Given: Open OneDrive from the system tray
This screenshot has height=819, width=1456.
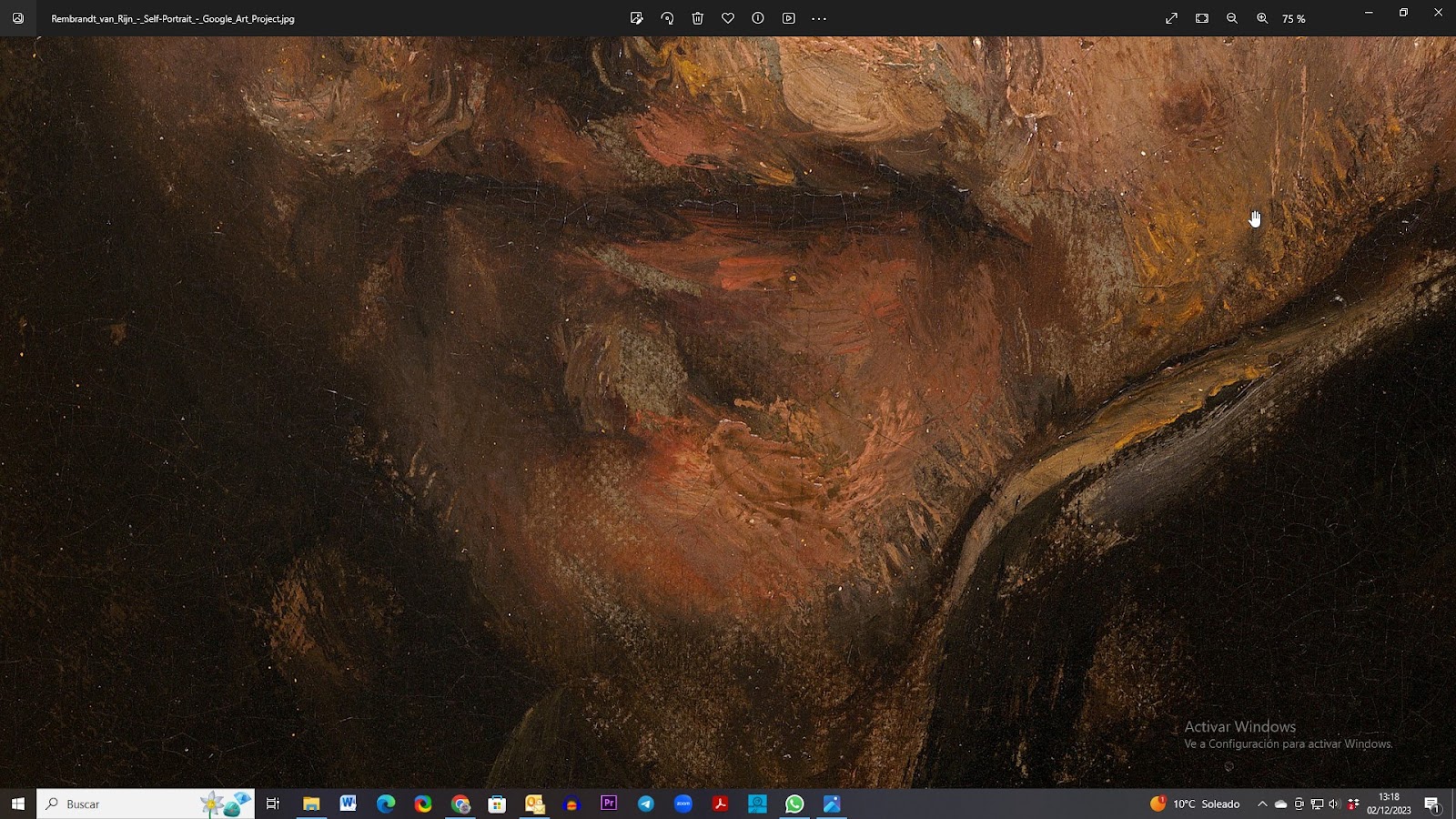Looking at the screenshot, I should [1280, 804].
